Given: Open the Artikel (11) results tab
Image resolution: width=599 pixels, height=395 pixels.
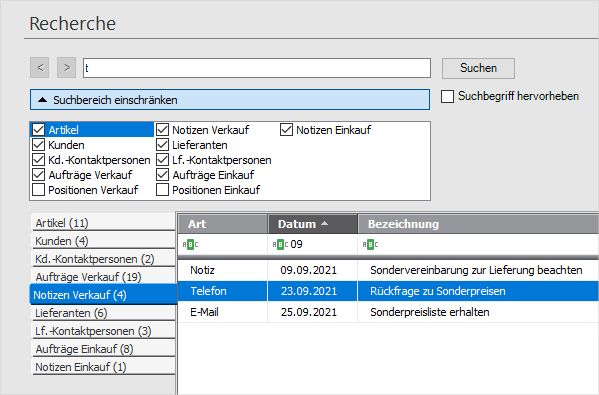Looking at the screenshot, I should pyautogui.click(x=104, y=223).
